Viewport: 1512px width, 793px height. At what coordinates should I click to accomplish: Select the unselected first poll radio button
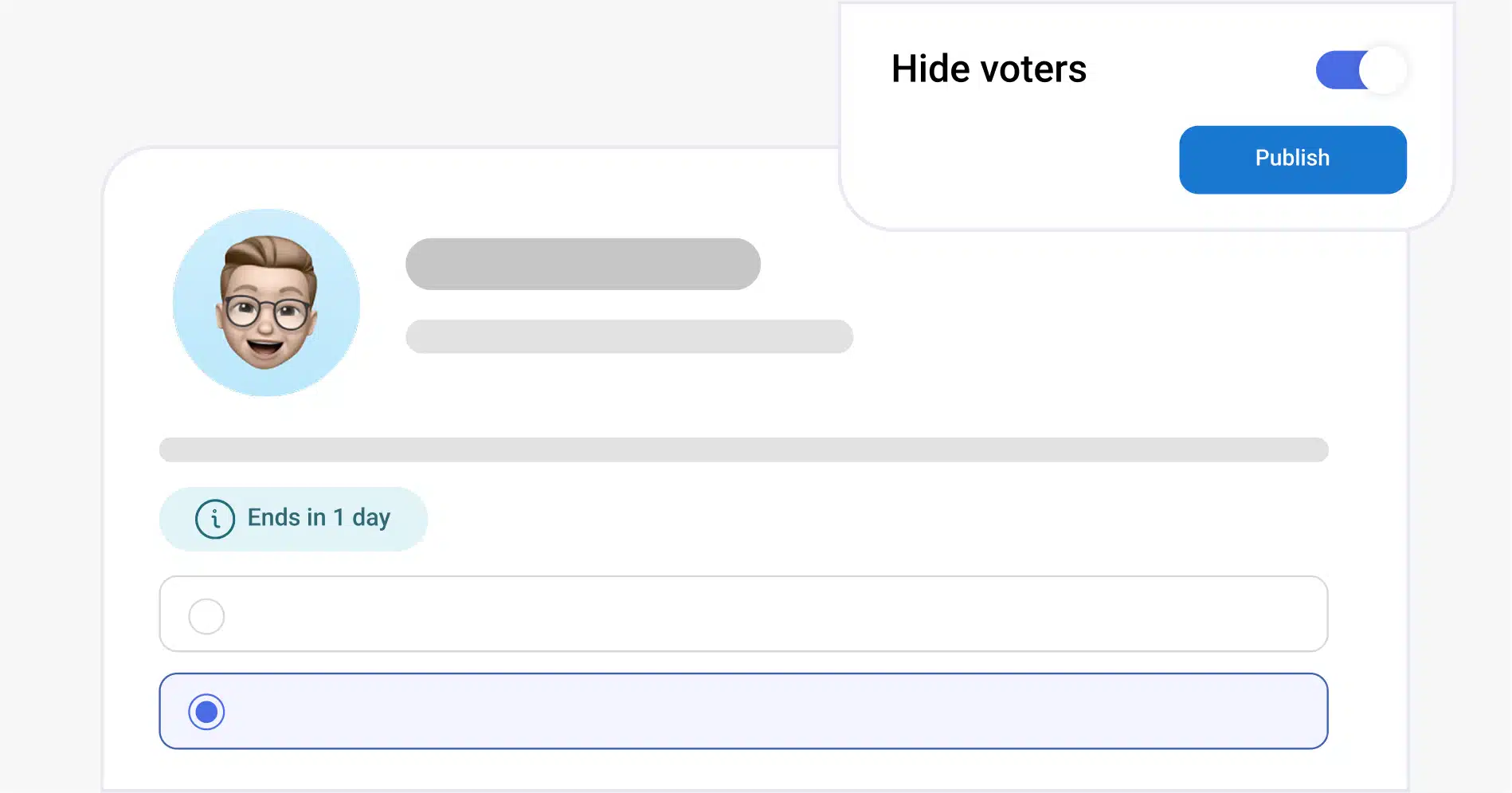point(206,616)
